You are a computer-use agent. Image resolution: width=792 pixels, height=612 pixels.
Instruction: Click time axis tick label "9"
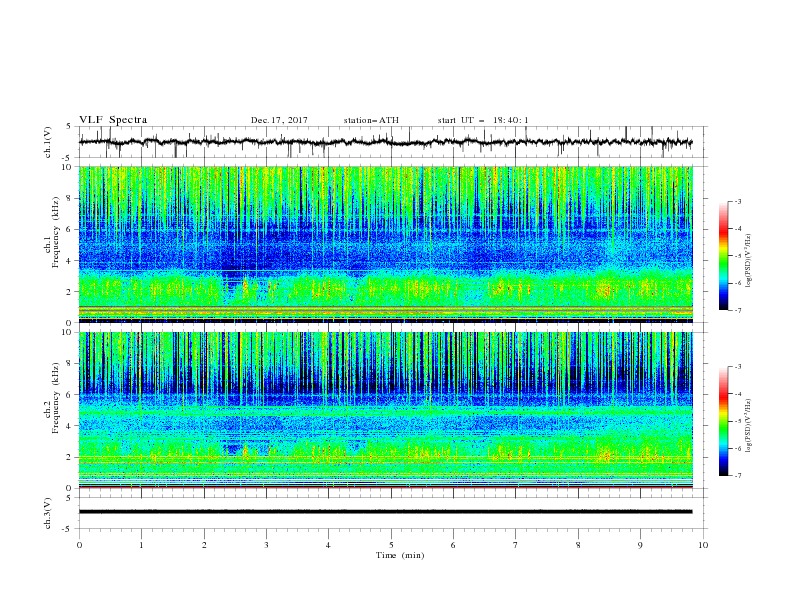(640, 545)
